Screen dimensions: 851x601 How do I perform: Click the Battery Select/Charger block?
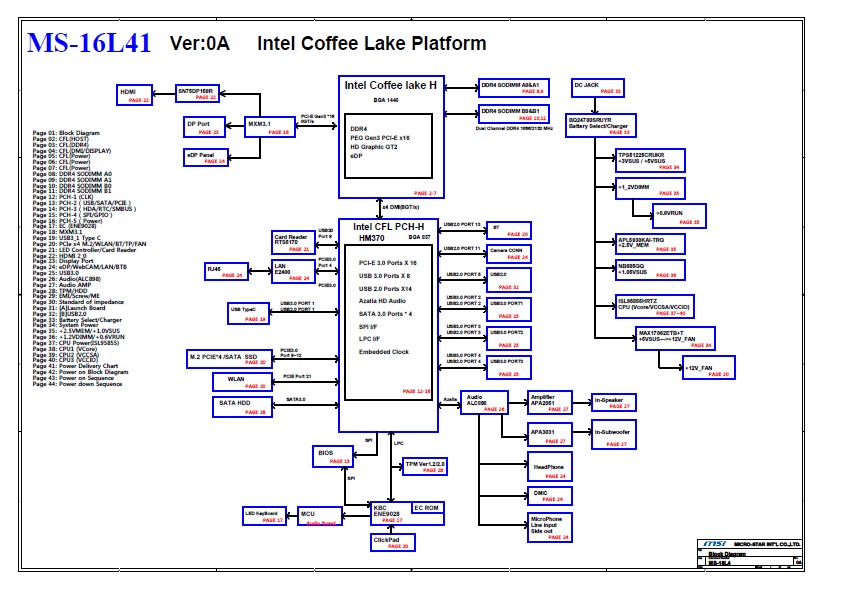point(601,125)
